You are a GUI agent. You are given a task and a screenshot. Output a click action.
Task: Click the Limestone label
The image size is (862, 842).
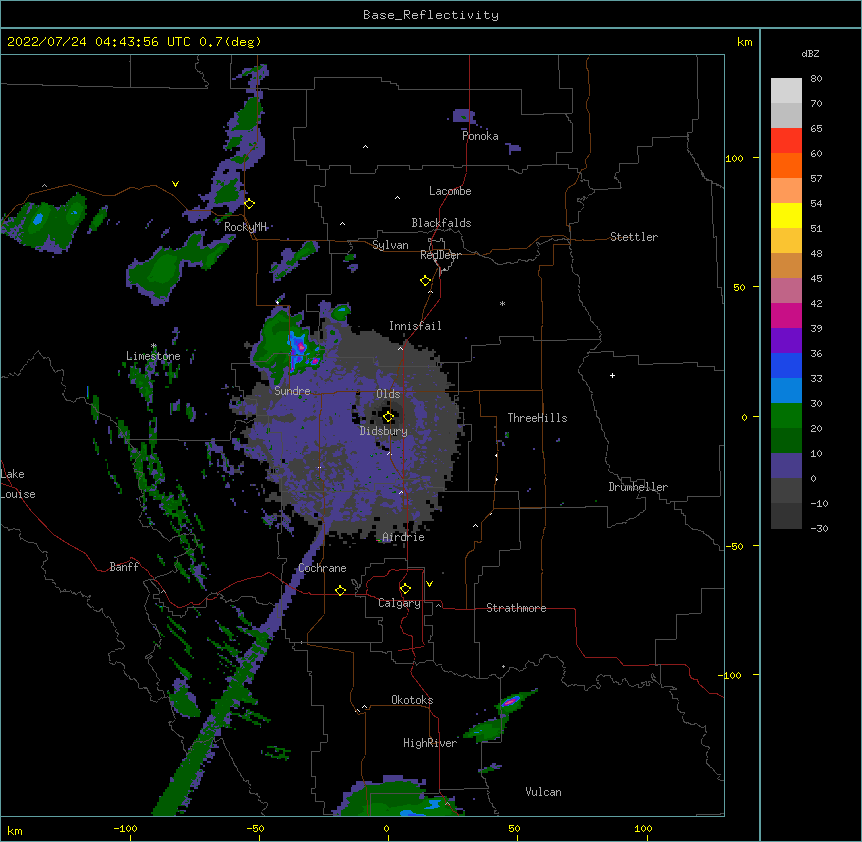[x=153, y=356]
